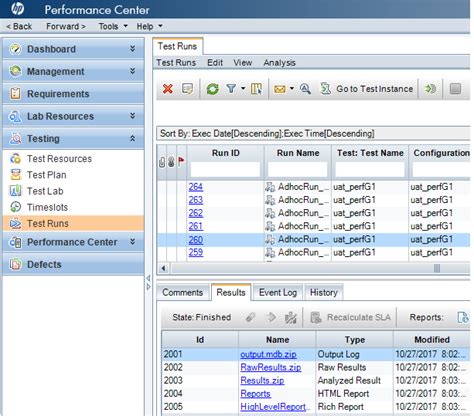
Task: Click the Requirements module icon
Action: 15,94
